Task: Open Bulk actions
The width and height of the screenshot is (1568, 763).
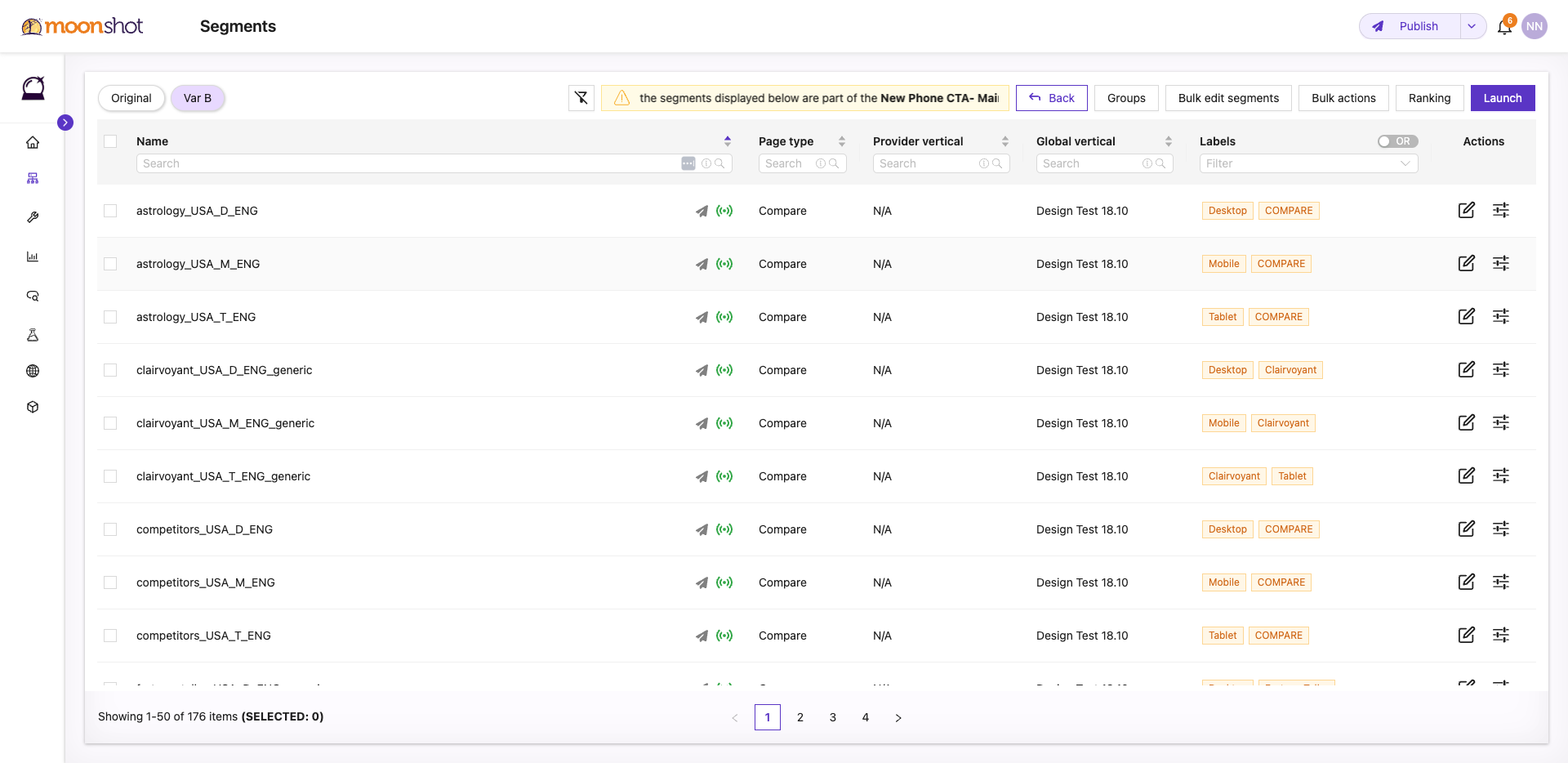Action: pos(1343,98)
